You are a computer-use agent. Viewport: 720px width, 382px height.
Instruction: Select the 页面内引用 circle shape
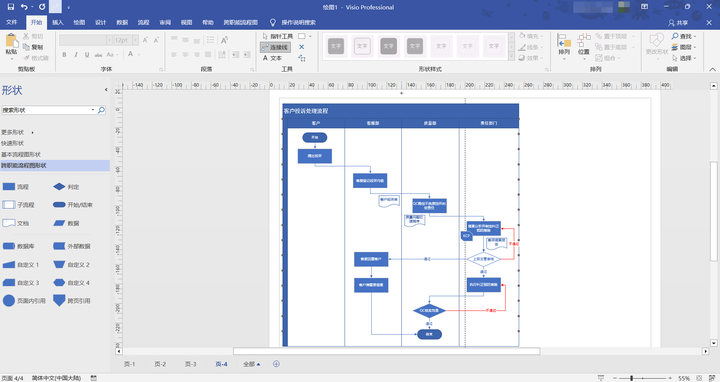(24, 301)
